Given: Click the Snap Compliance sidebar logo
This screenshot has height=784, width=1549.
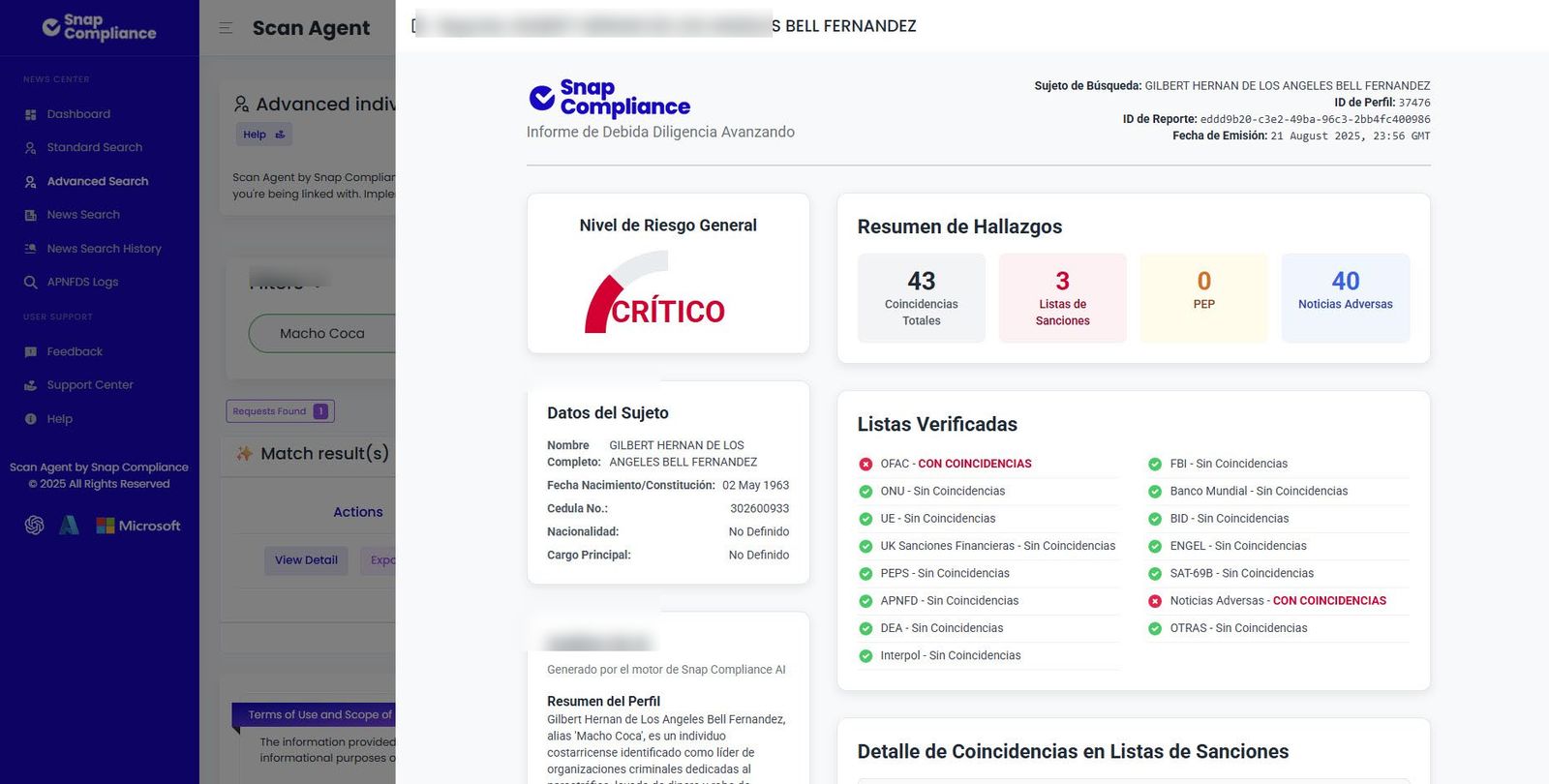Looking at the screenshot, I should pyautogui.click(x=99, y=27).
